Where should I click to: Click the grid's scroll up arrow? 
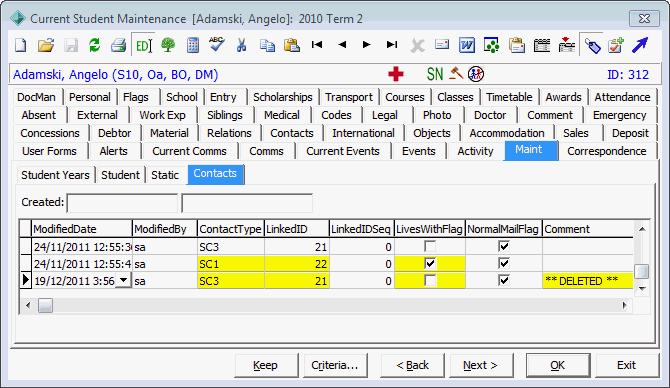[642, 229]
